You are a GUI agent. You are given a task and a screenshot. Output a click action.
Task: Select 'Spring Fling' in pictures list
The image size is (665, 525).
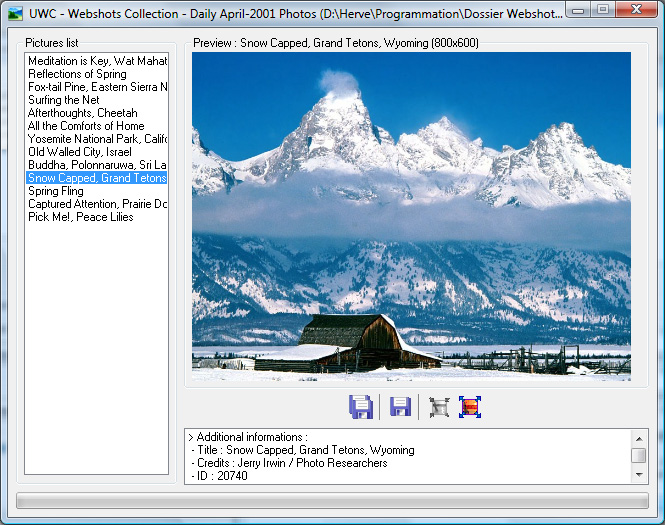97,191
